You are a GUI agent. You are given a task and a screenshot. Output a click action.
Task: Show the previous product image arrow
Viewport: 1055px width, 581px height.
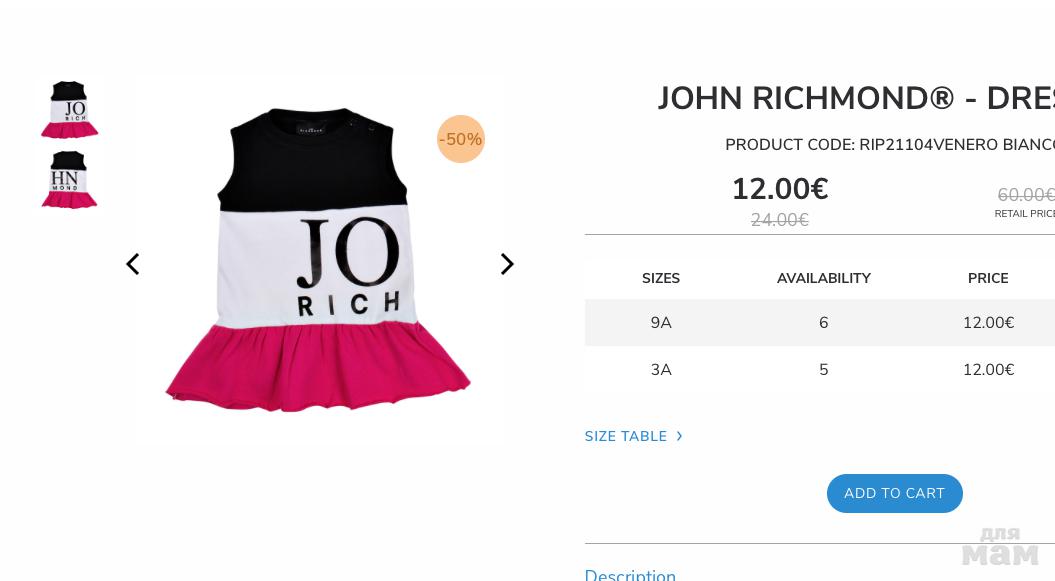(x=133, y=264)
